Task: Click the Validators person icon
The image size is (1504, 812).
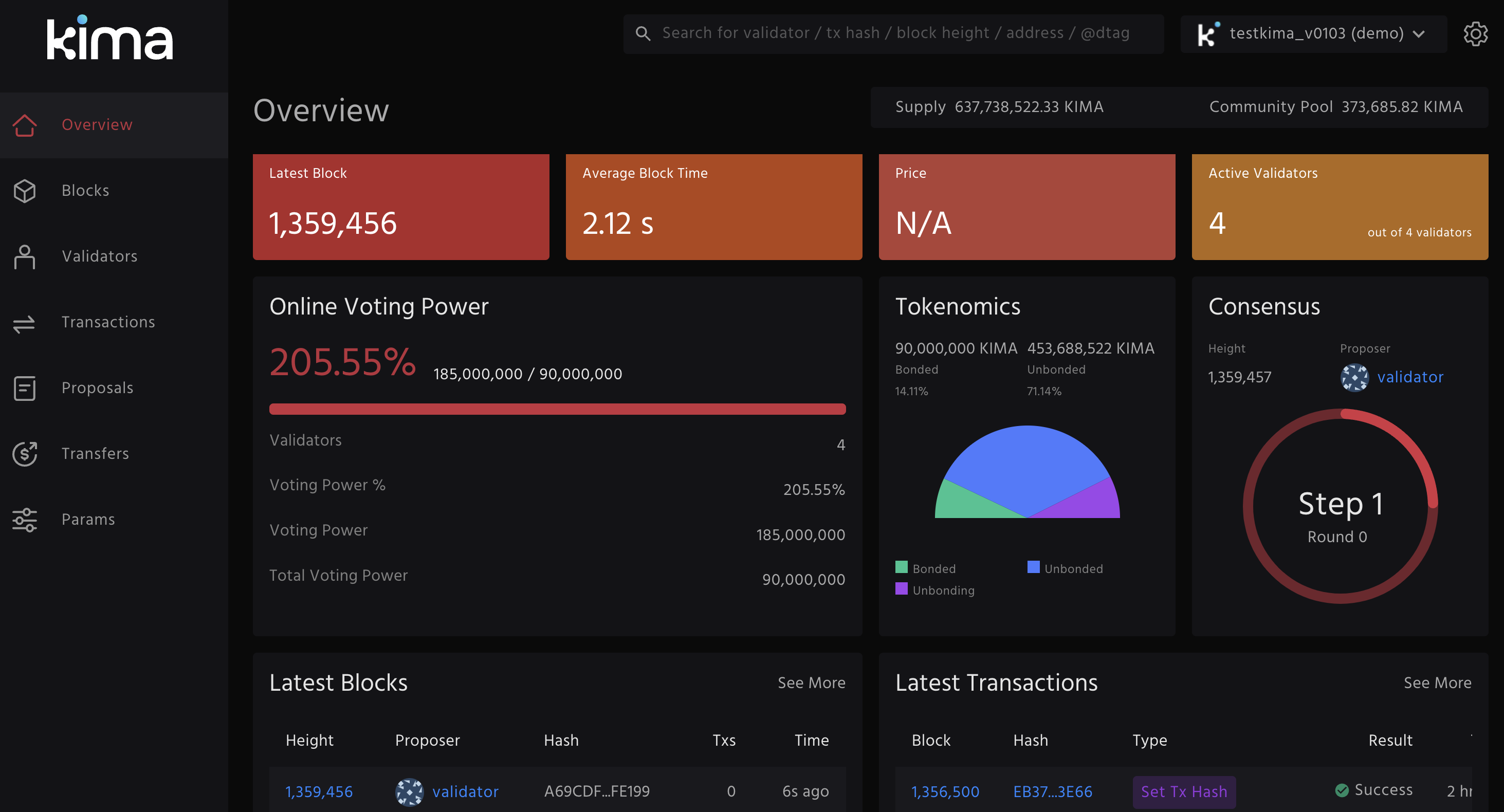Action: [25, 257]
